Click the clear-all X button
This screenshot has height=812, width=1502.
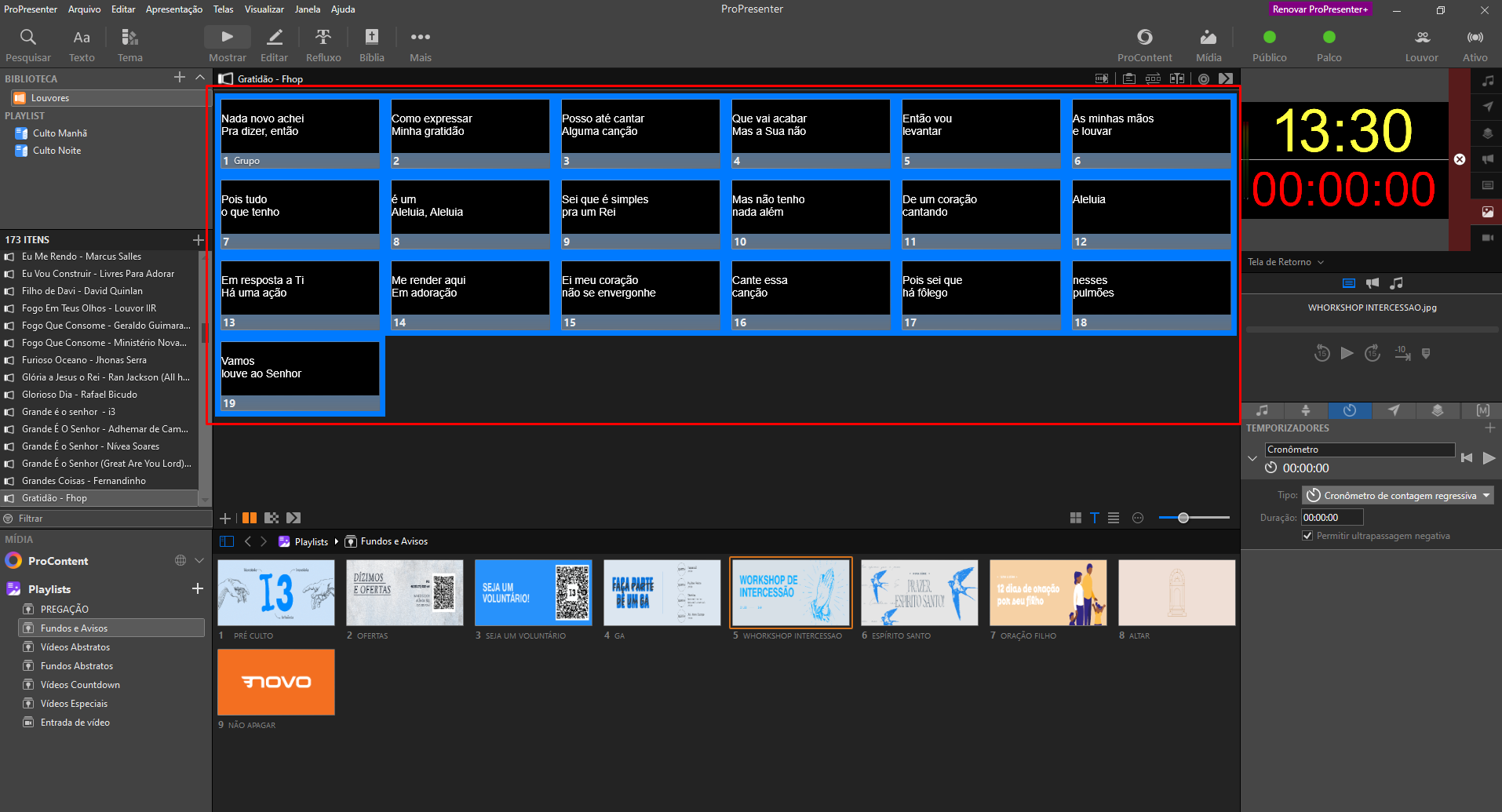1460,159
